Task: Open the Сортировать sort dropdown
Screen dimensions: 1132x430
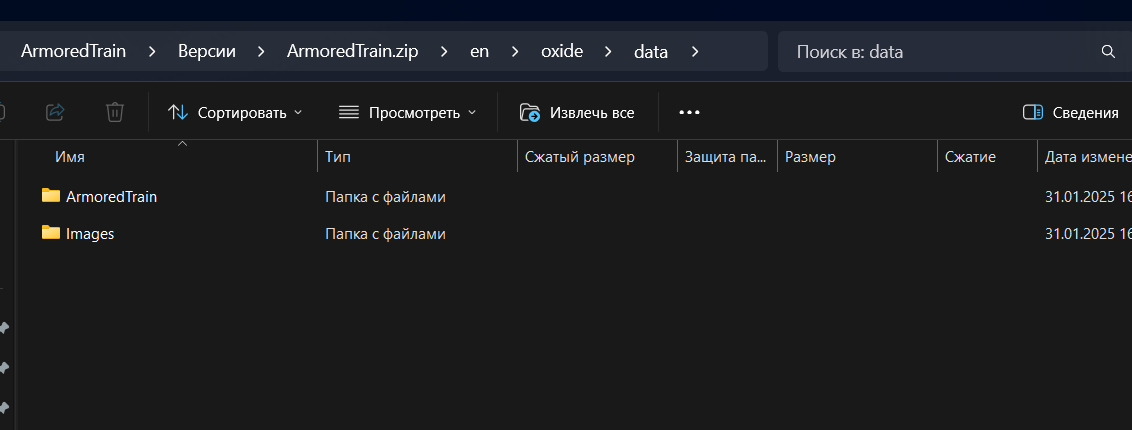Action: (x=235, y=112)
